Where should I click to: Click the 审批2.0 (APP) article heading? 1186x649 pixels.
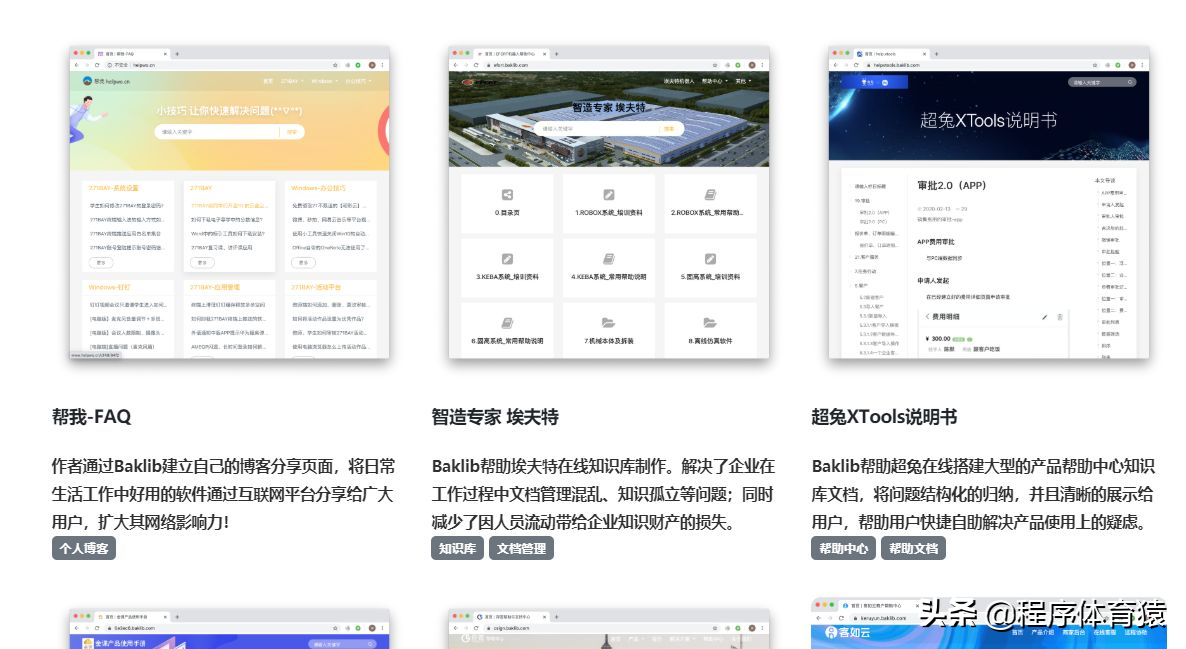[952, 185]
